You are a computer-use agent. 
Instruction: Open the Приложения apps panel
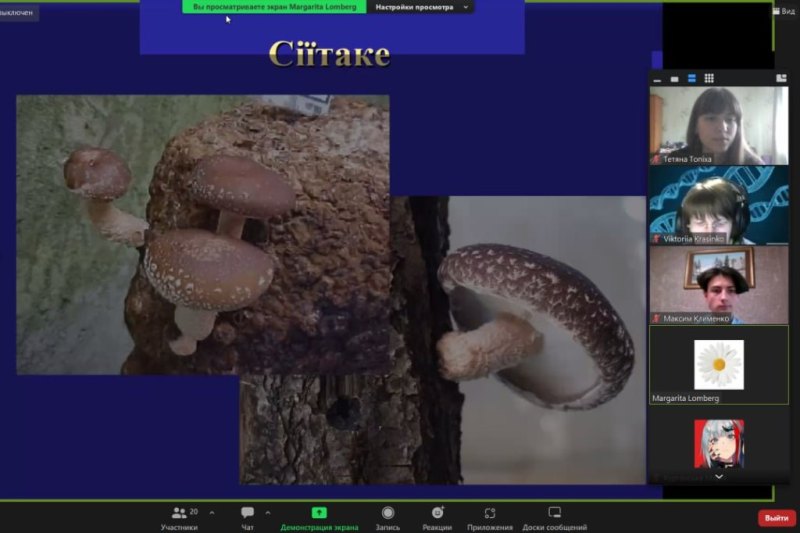tap(490, 517)
